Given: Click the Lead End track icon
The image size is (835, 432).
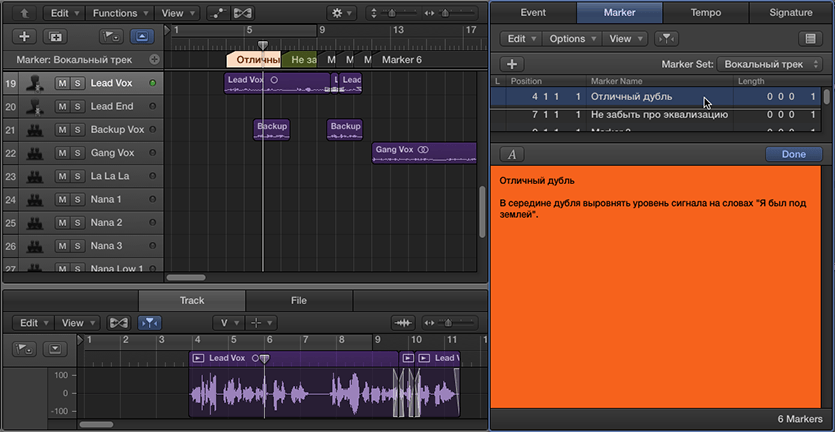Looking at the screenshot, I should 36,107.
